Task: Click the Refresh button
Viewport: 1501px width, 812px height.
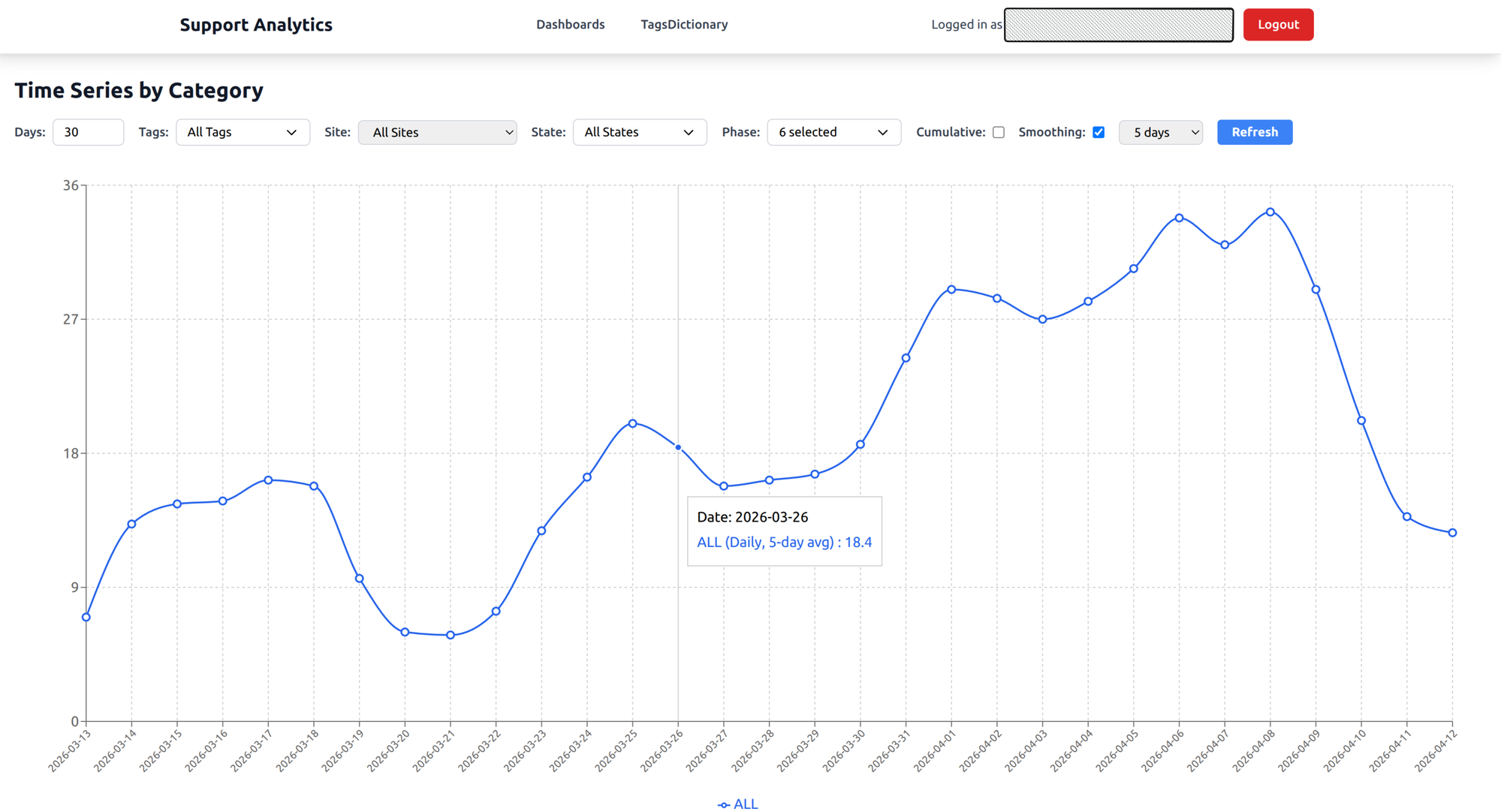Action: coord(1254,132)
